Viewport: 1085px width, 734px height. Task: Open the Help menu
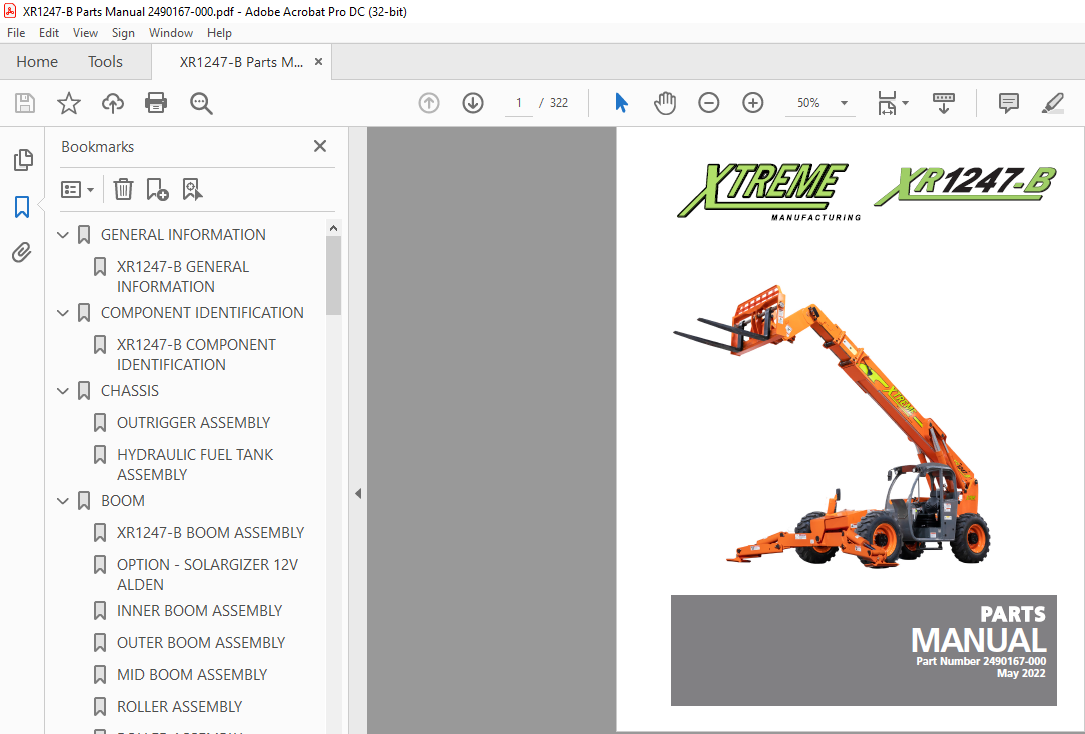[219, 33]
